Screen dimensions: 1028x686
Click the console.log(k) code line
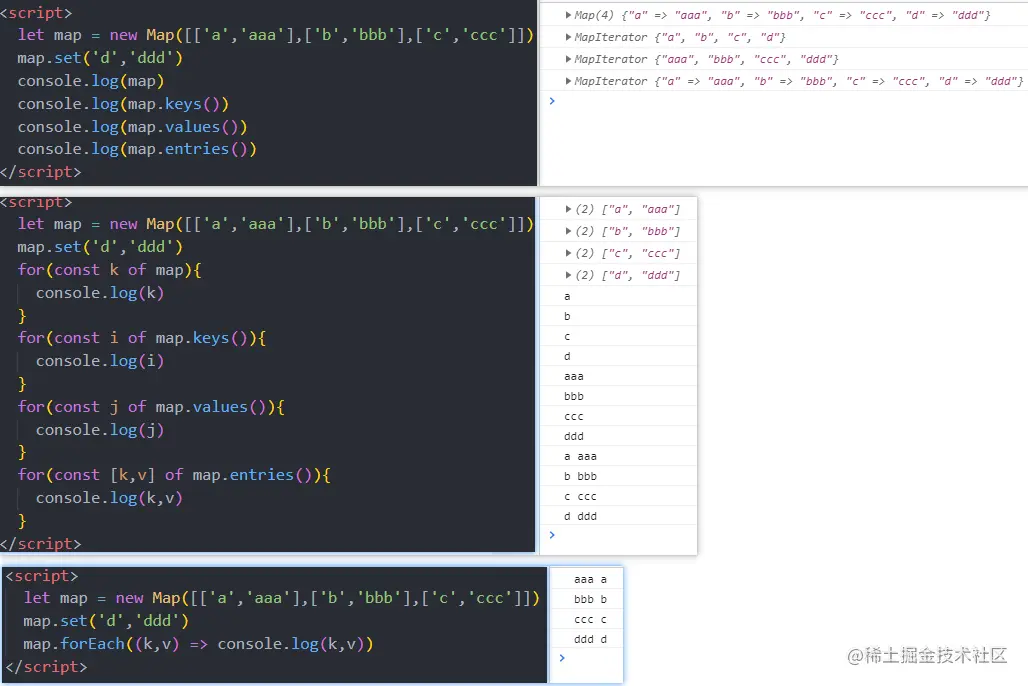[x=100, y=293]
